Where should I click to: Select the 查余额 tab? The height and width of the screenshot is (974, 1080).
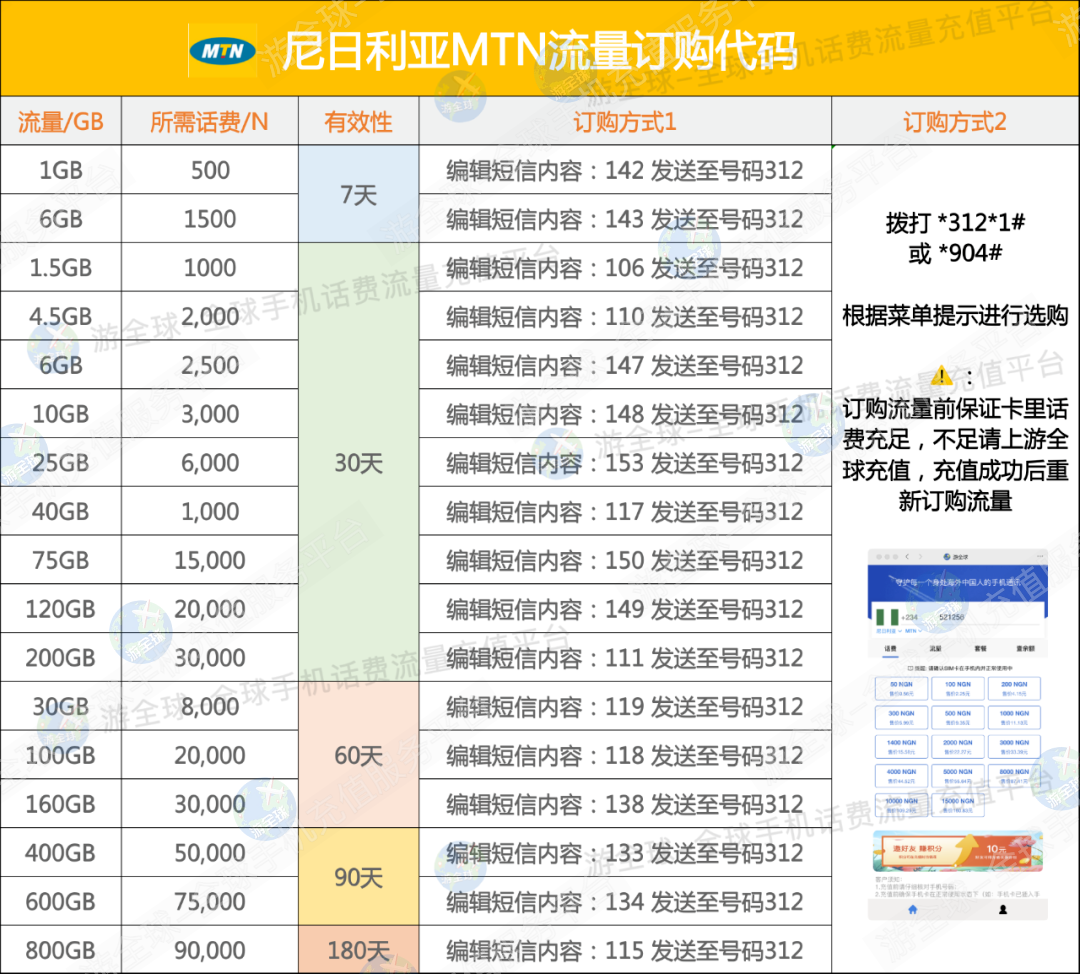click(1025, 648)
